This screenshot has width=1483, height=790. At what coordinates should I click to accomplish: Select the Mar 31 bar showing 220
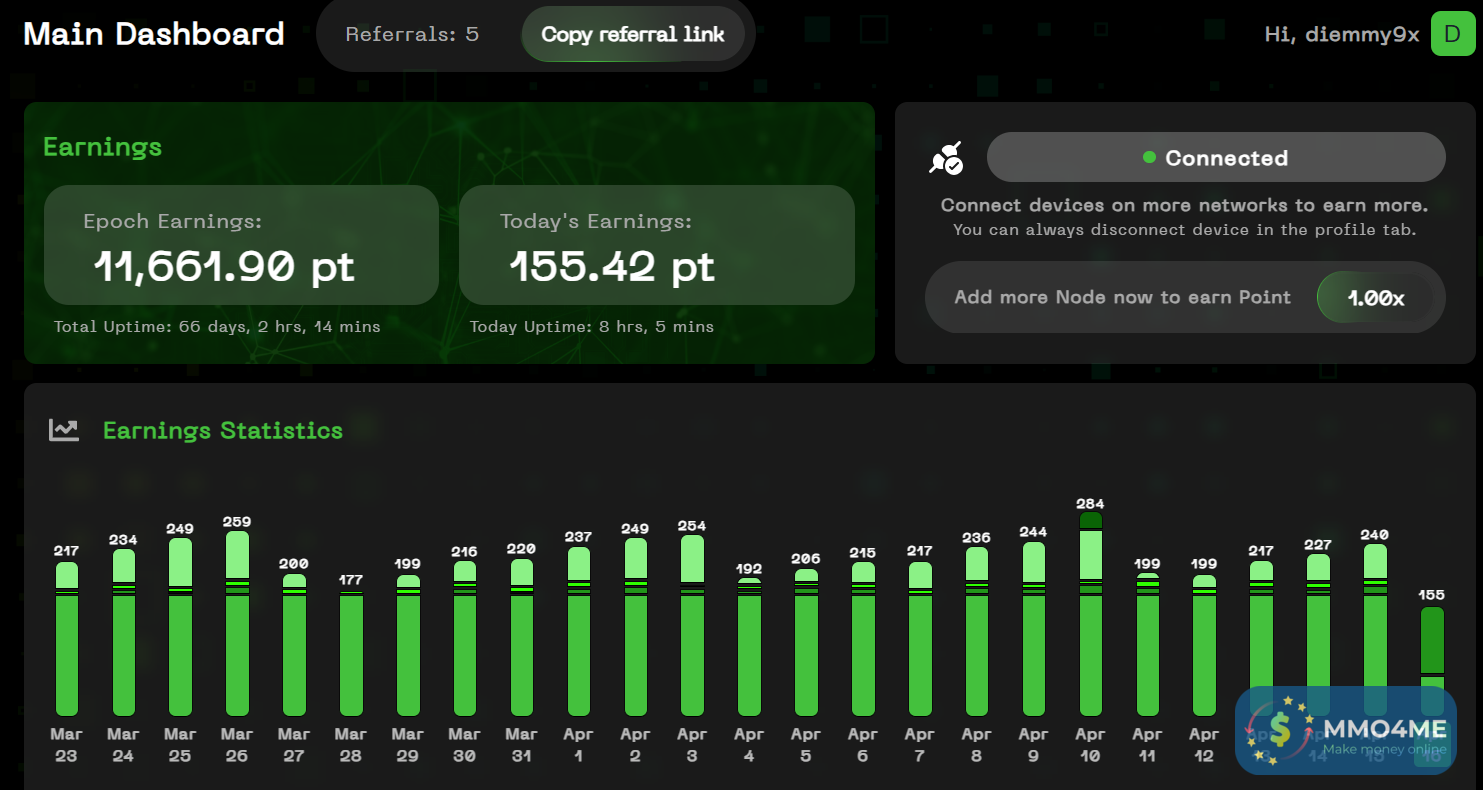point(522,637)
